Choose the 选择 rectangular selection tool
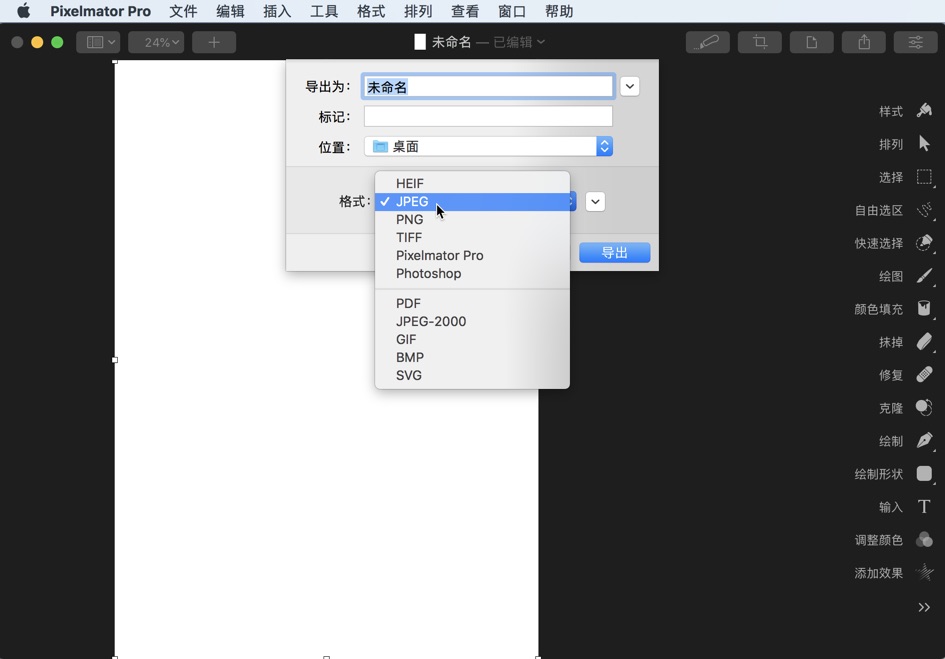 pos(924,177)
